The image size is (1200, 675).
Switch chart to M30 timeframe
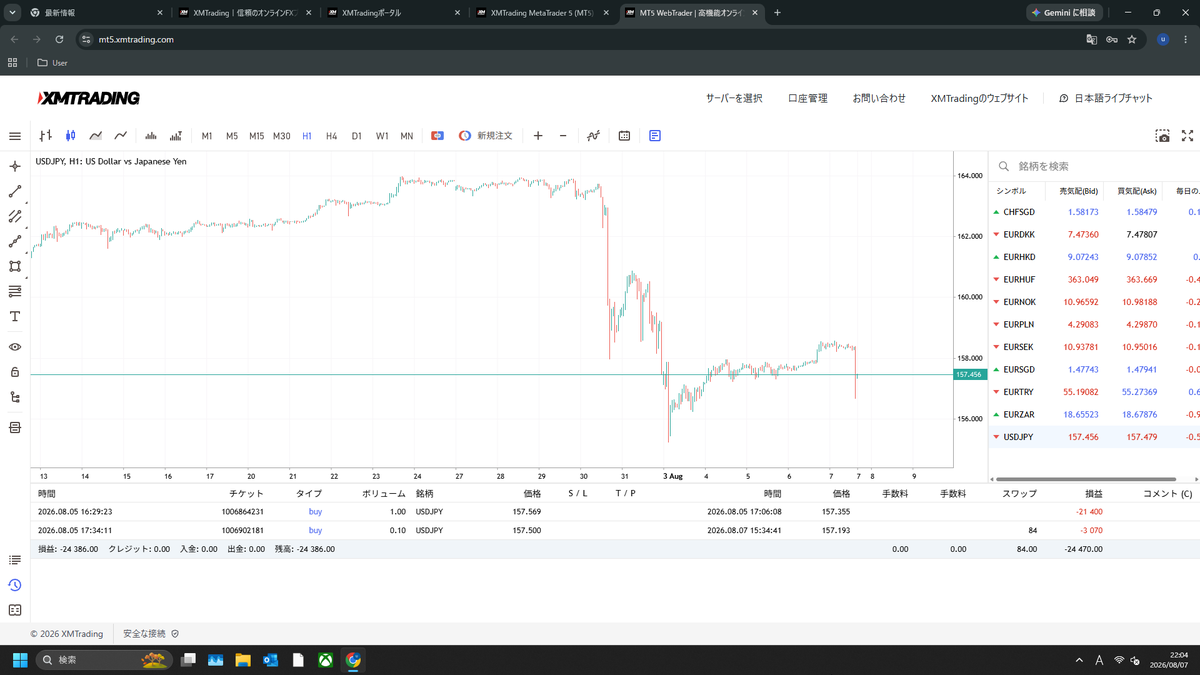(282, 136)
